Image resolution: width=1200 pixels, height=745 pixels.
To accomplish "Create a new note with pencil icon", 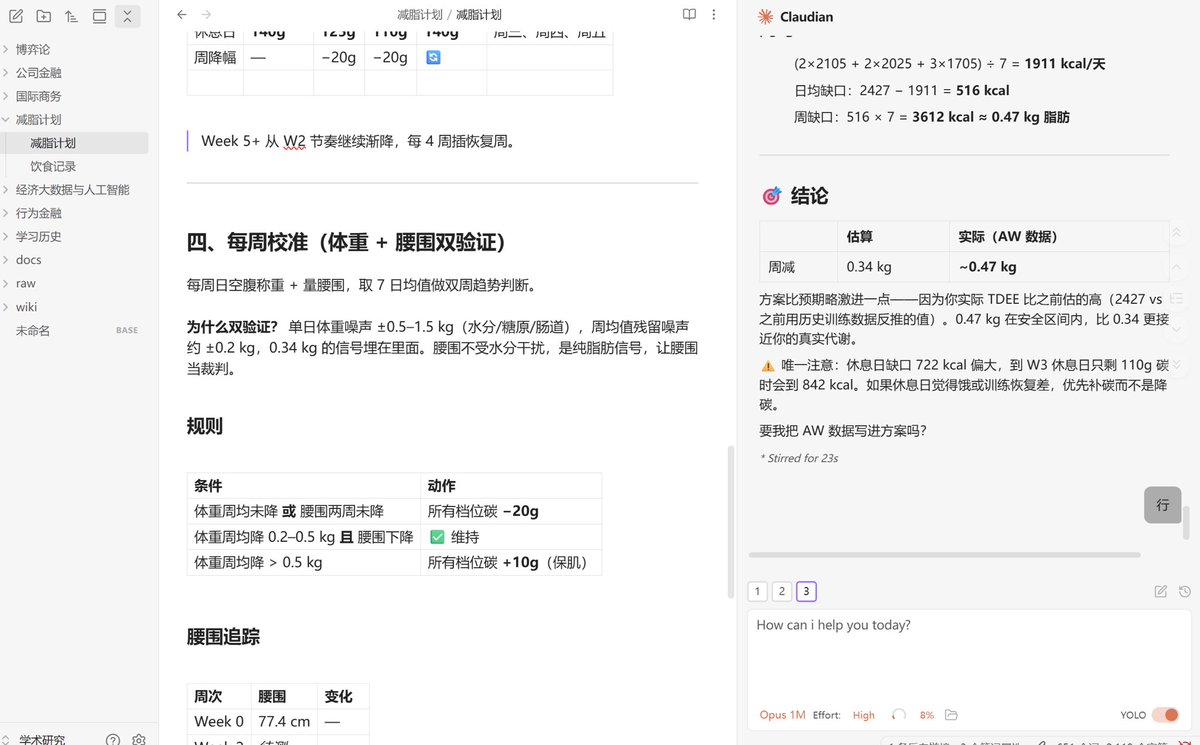I will coord(16,16).
